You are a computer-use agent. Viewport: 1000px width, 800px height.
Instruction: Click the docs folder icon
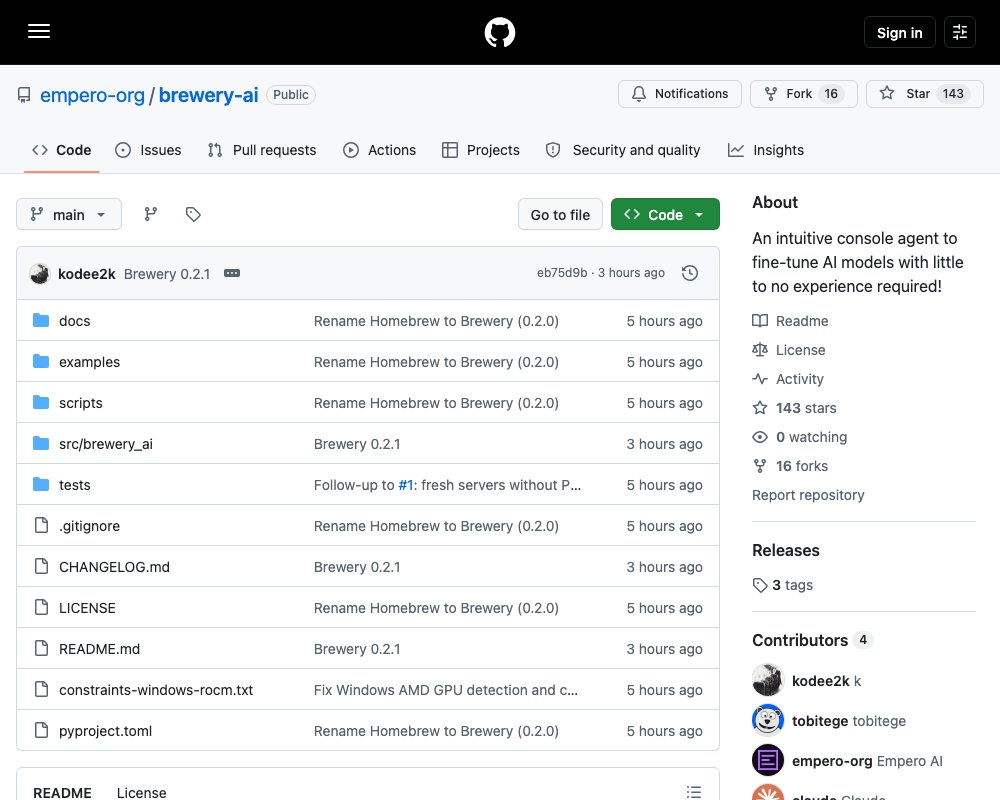pos(41,320)
